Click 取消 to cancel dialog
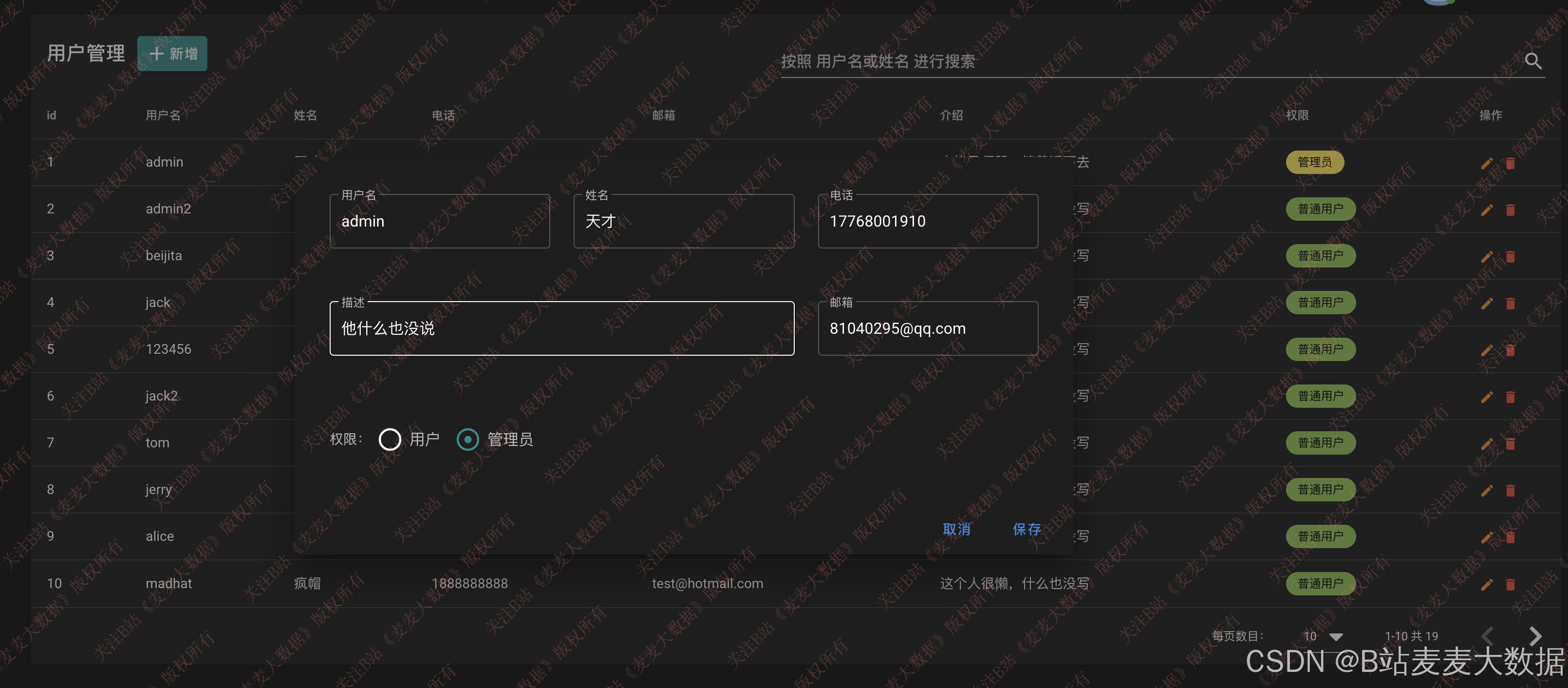Image resolution: width=1568 pixels, height=688 pixels. point(955,529)
